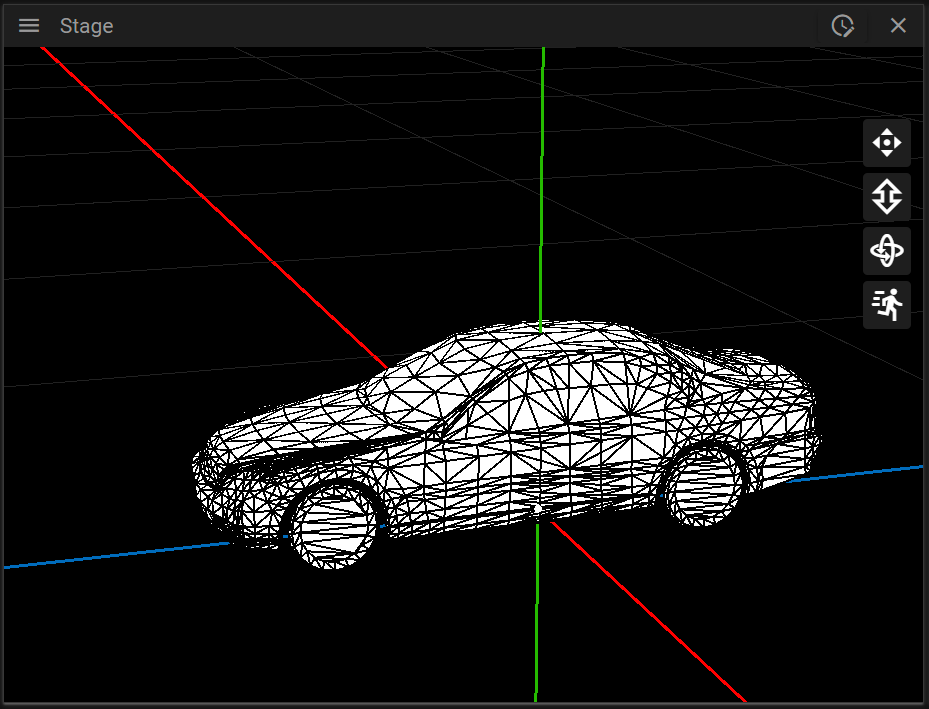Select the Pan four-arrow camera tool

click(x=886, y=143)
